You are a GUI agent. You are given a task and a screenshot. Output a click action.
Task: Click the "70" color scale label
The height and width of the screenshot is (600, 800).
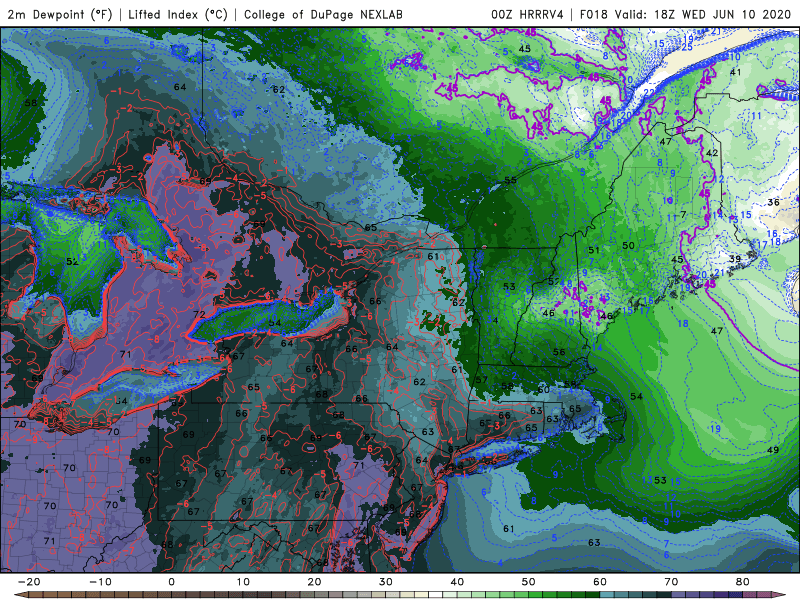[x=671, y=582]
